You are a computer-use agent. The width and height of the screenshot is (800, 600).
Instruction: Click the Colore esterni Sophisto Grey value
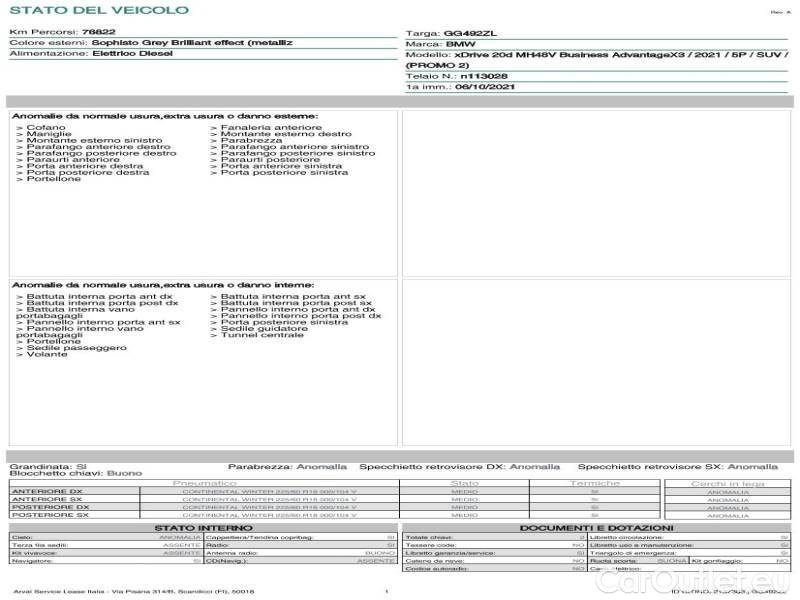tap(192, 44)
